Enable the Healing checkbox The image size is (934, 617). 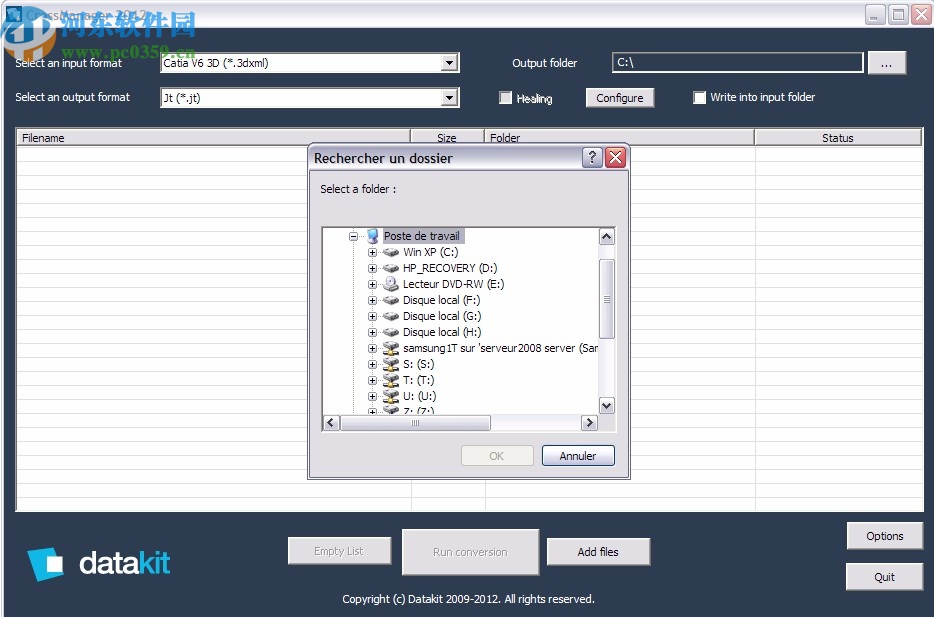click(x=506, y=97)
